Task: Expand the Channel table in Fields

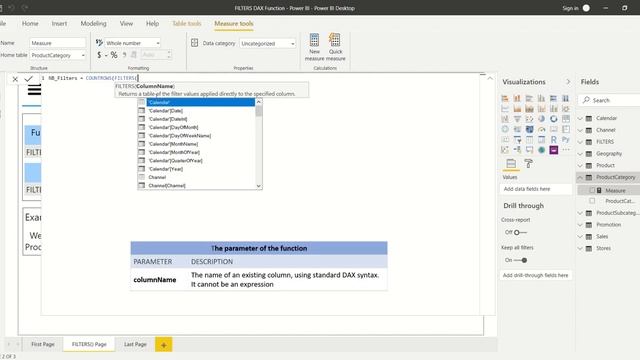Action: (580, 130)
